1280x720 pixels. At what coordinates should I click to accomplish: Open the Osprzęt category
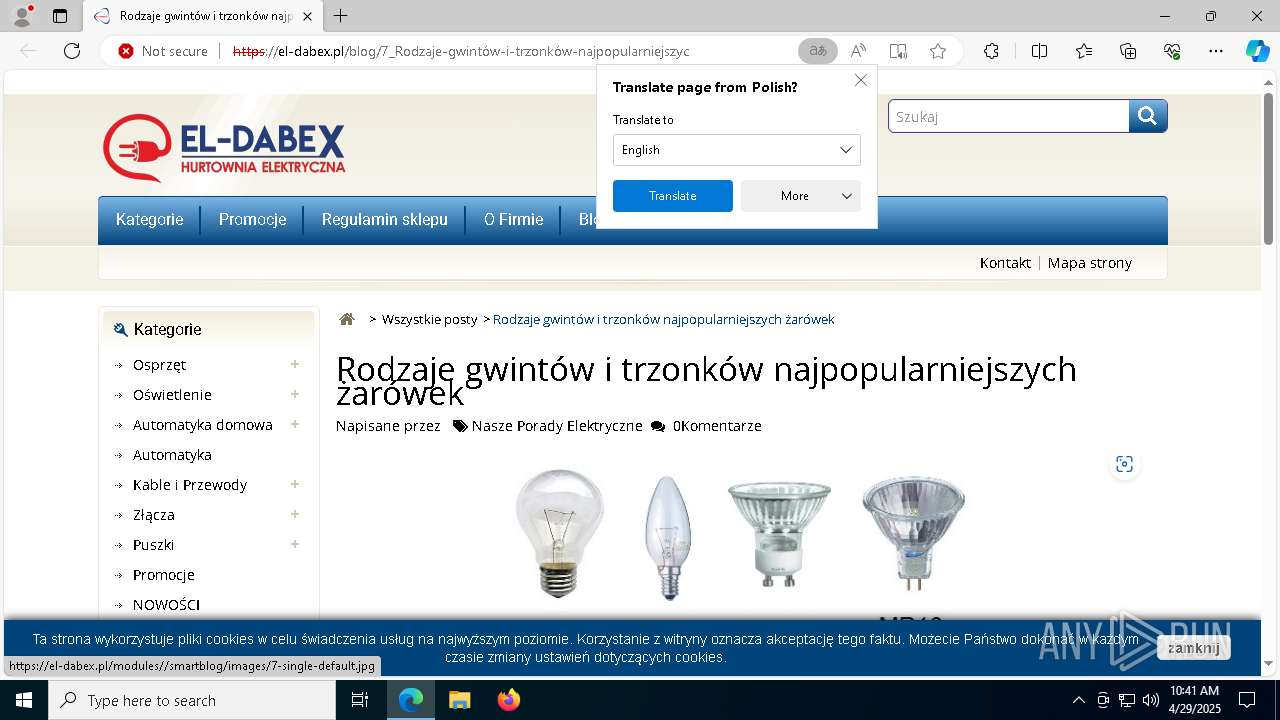pyautogui.click(x=159, y=365)
